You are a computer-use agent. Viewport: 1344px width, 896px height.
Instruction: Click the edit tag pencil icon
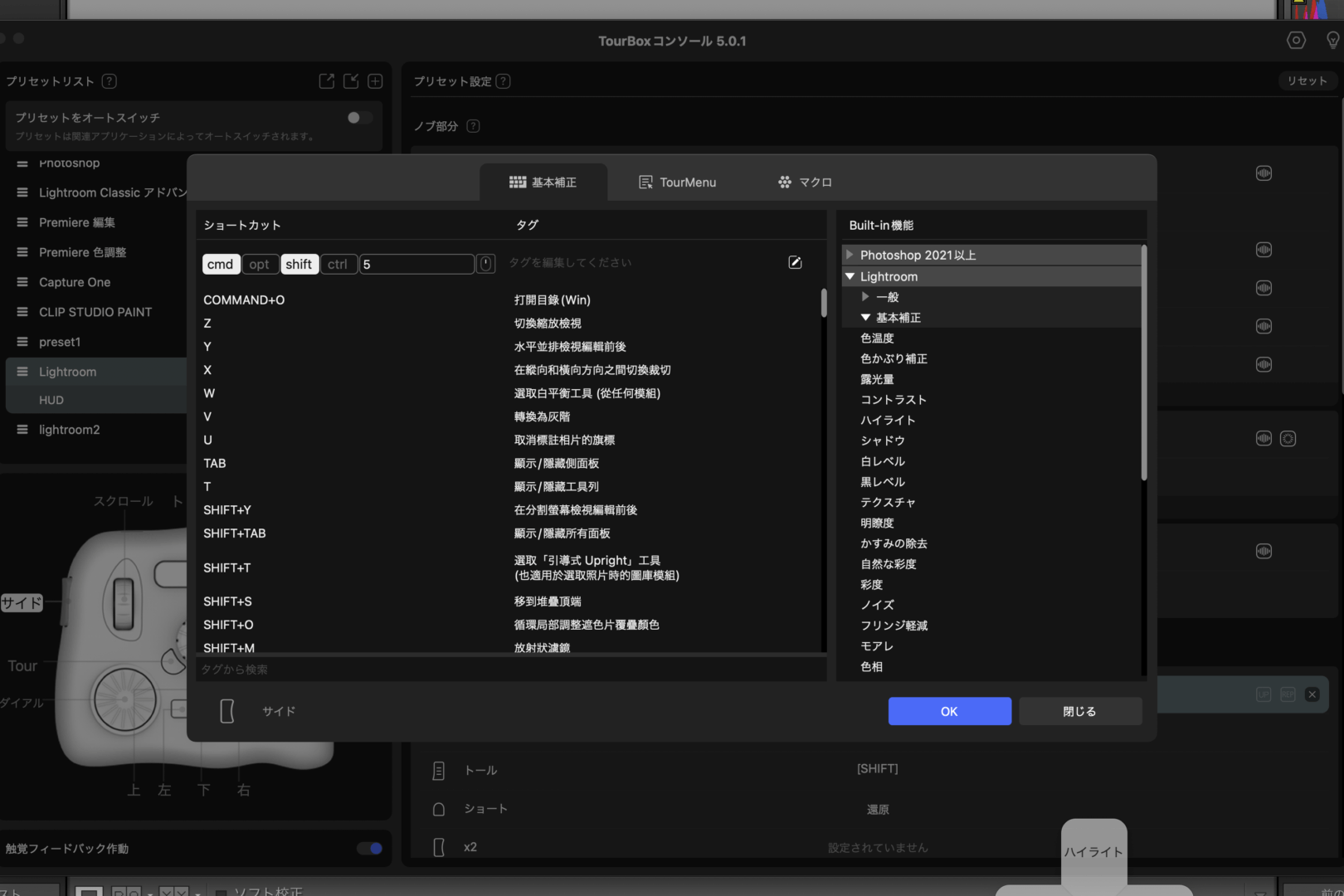click(x=795, y=262)
